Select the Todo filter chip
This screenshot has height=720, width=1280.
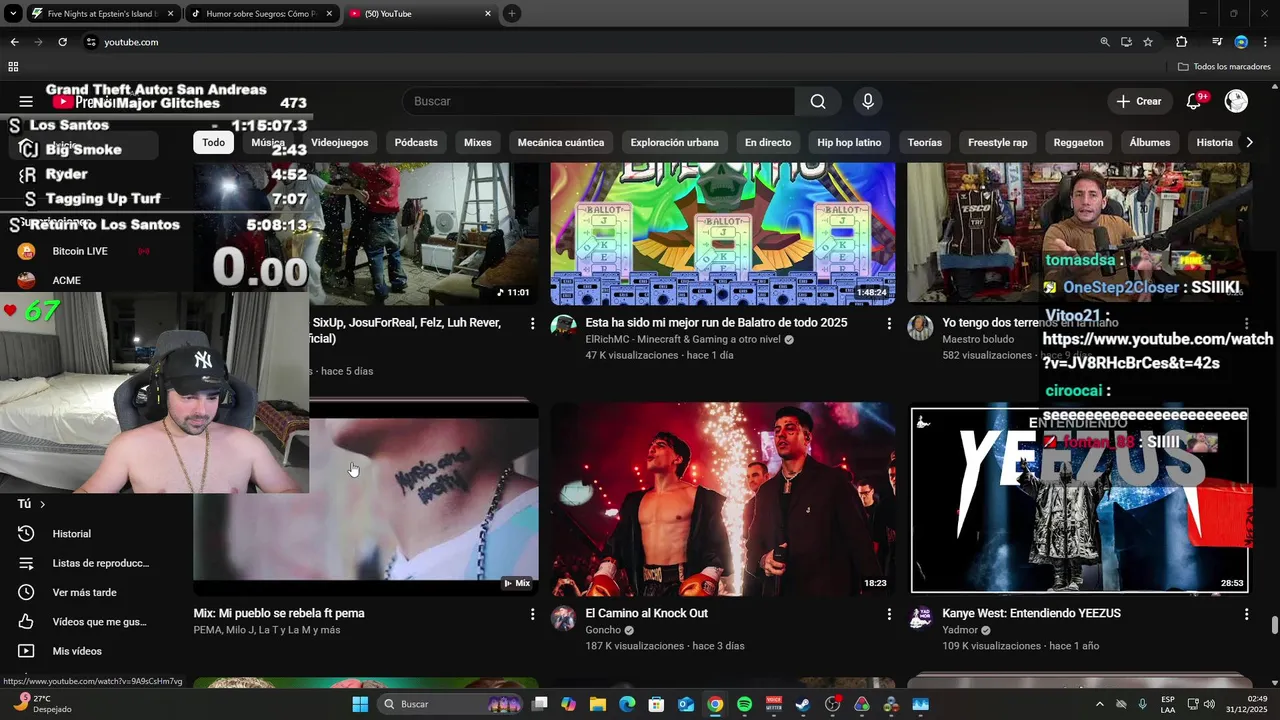click(x=214, y=142)
